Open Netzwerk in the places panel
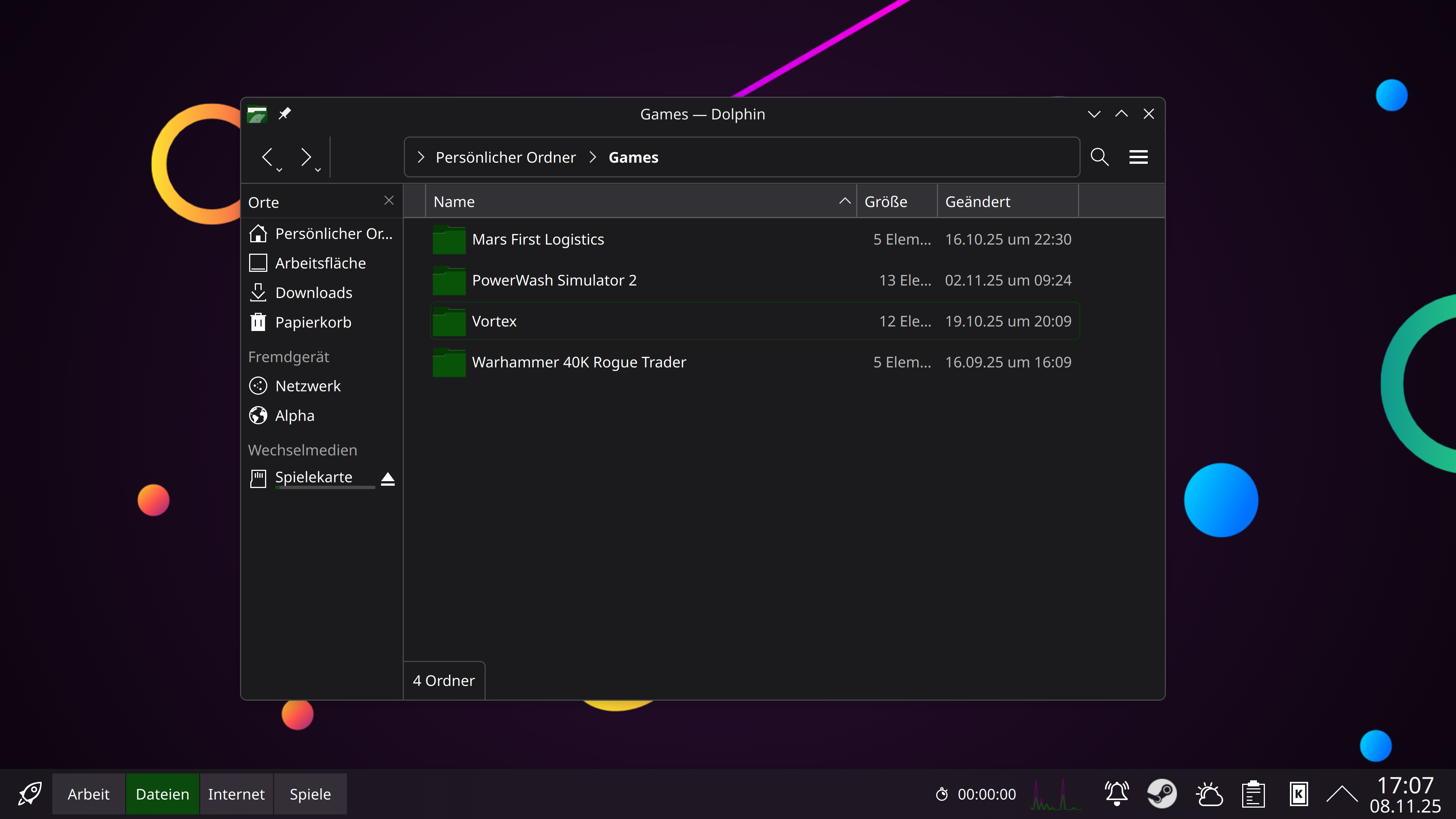This screenshot has width=1456, height=819. coord(308,386)
